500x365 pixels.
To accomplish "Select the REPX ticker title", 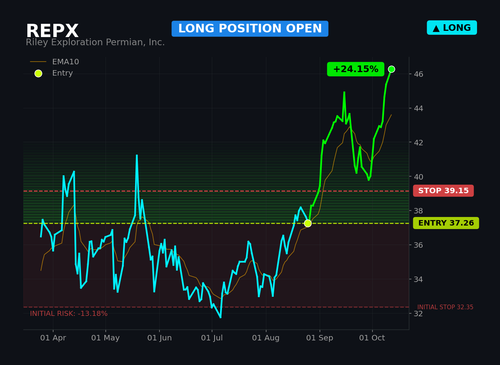I will (52, 31).
